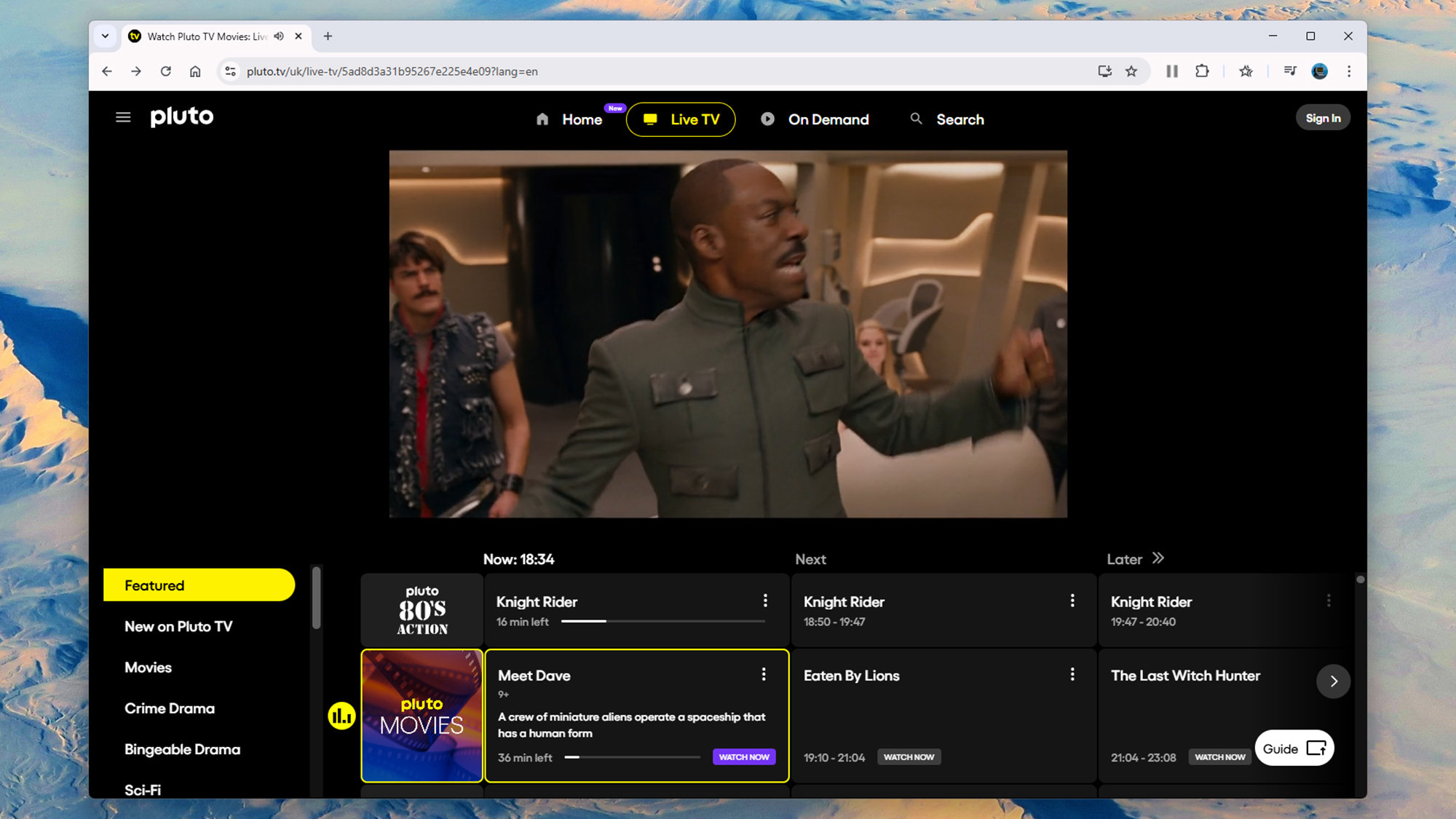Click the Meet Dave progress bar

(631, 758)
